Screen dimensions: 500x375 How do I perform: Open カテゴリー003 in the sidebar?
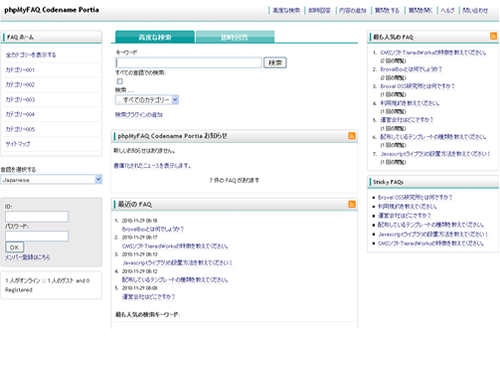(20, 100)
